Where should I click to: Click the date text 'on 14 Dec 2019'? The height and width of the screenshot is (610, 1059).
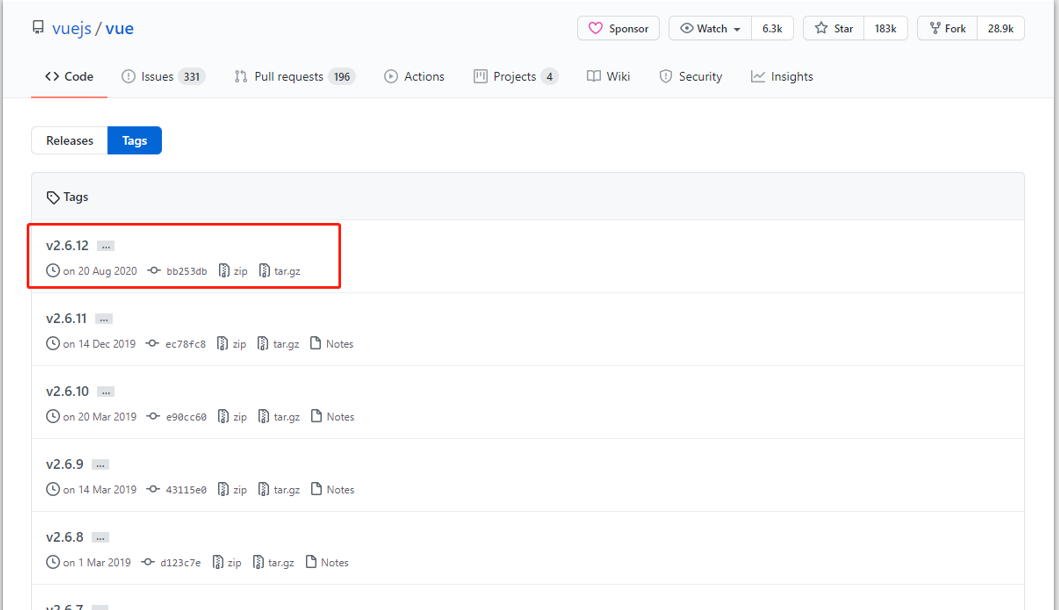click(x=99, y=344)
